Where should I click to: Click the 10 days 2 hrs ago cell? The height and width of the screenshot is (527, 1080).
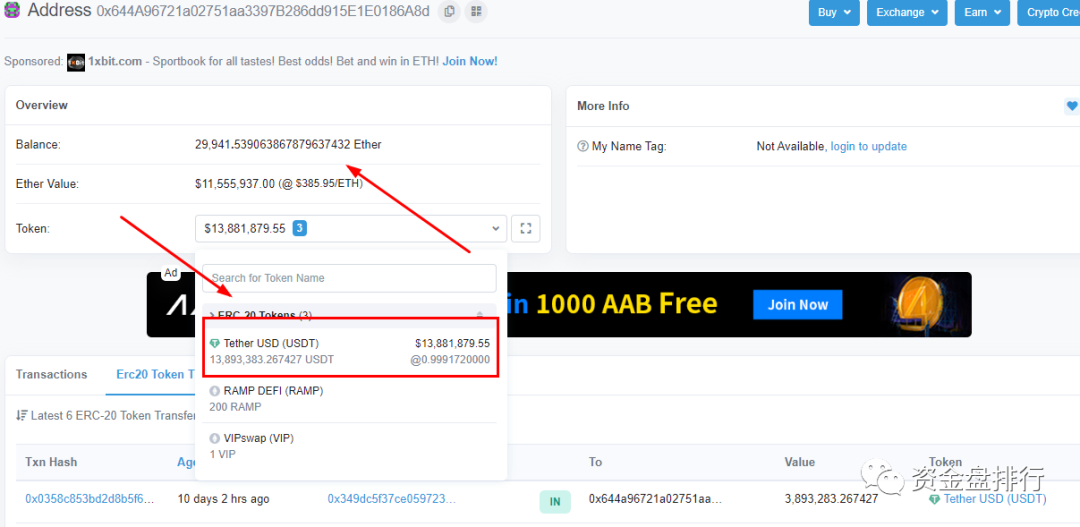click(223, 499)
